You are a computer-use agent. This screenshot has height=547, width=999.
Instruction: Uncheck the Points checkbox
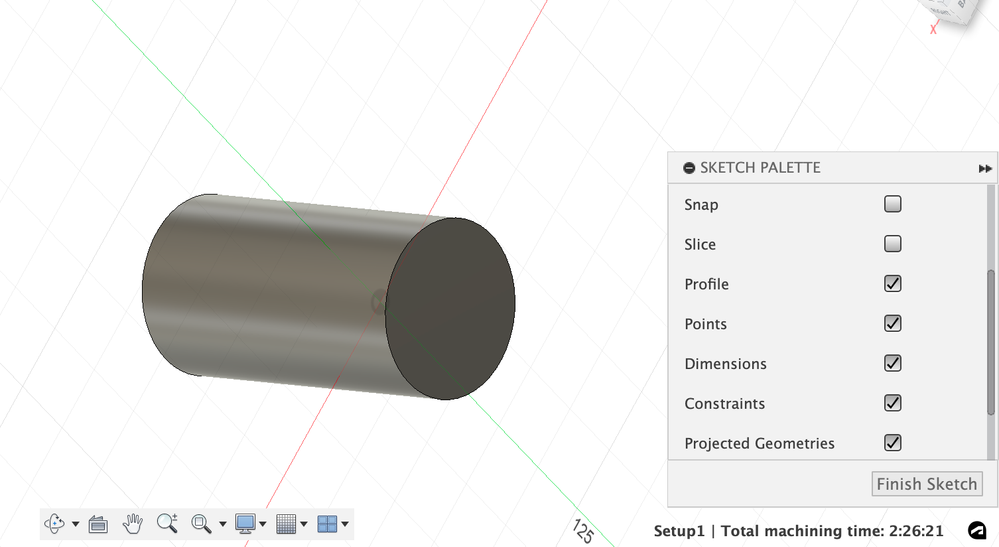[x=893, y=323]
